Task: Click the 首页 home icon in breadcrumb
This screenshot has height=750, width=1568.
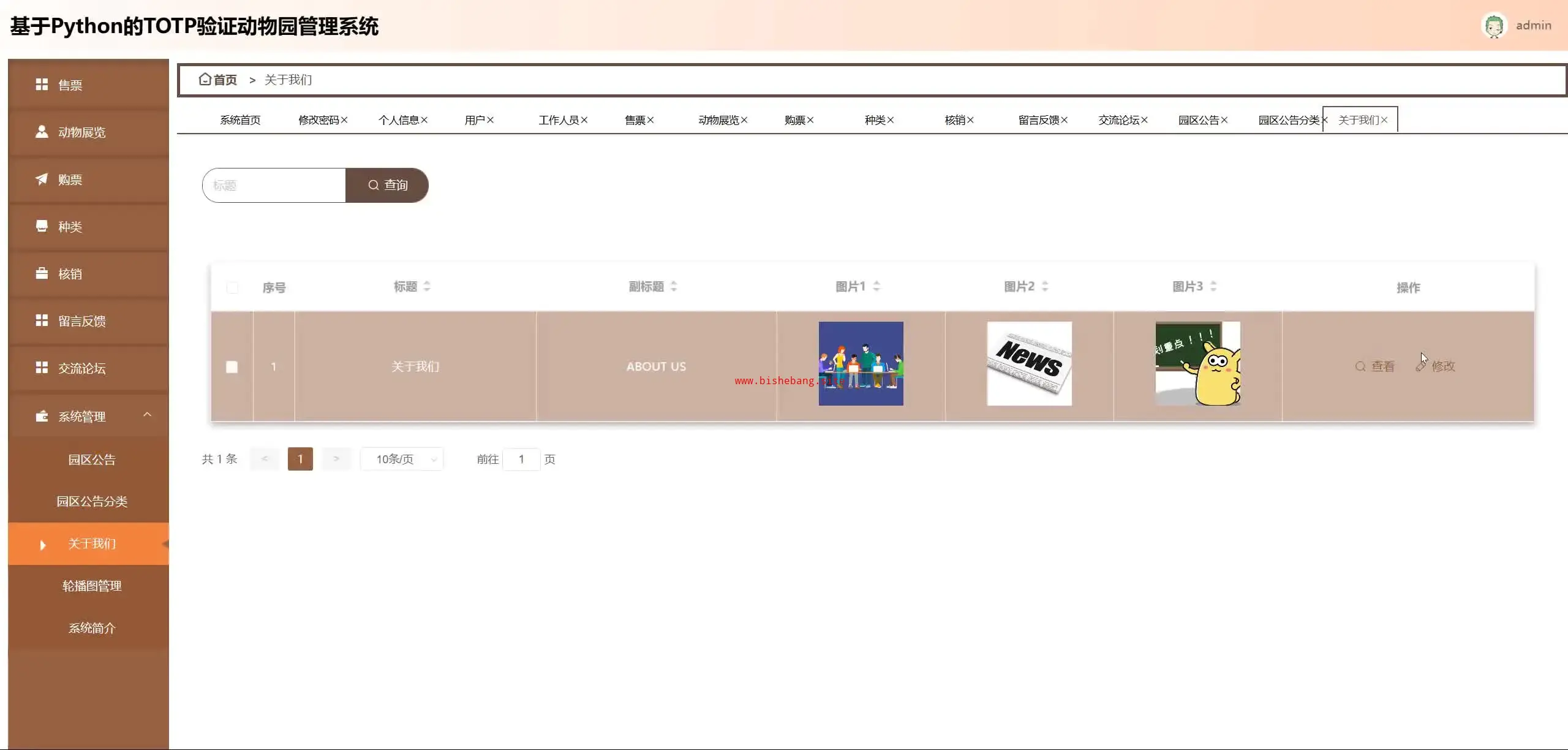Action: pyautogui.click(x=205, y=80)
